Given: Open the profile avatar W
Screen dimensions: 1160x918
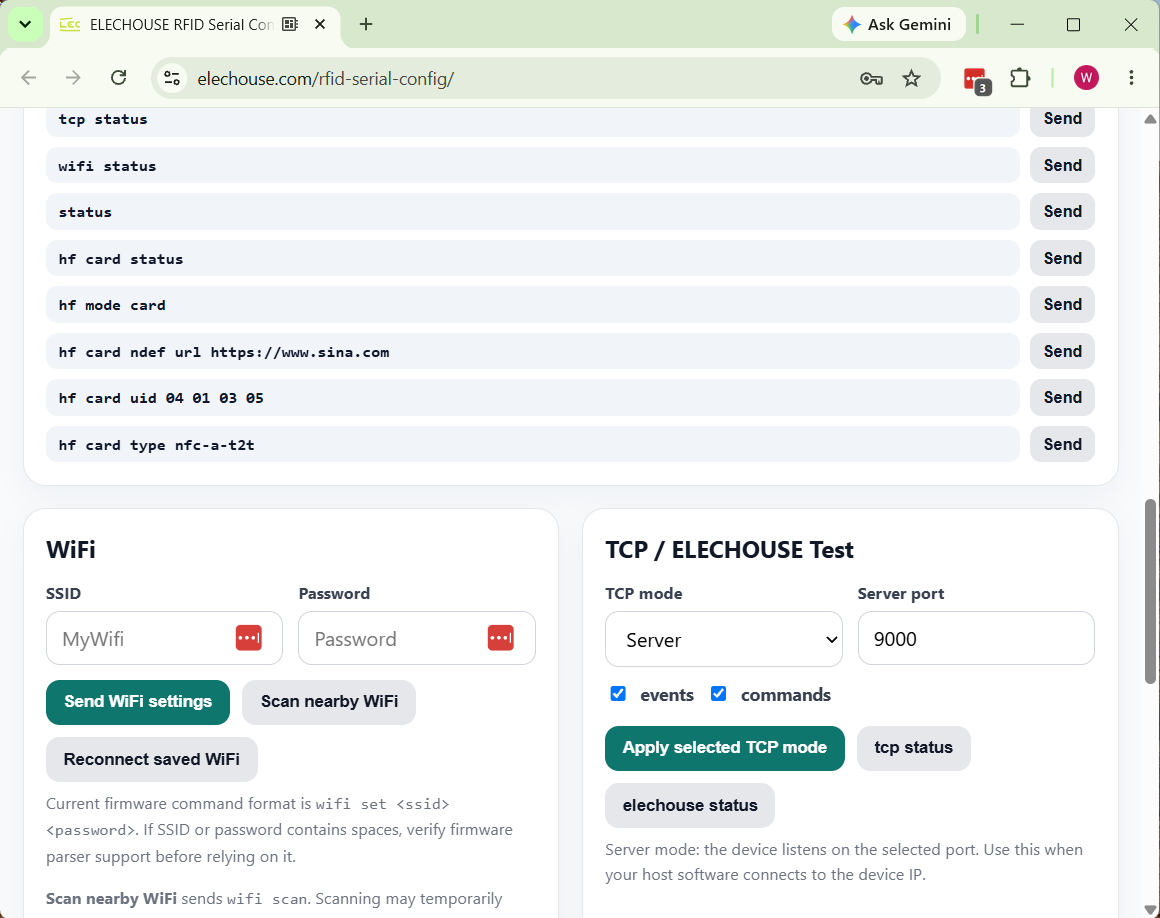Looking at the screenshot, I should point(1086,78).
